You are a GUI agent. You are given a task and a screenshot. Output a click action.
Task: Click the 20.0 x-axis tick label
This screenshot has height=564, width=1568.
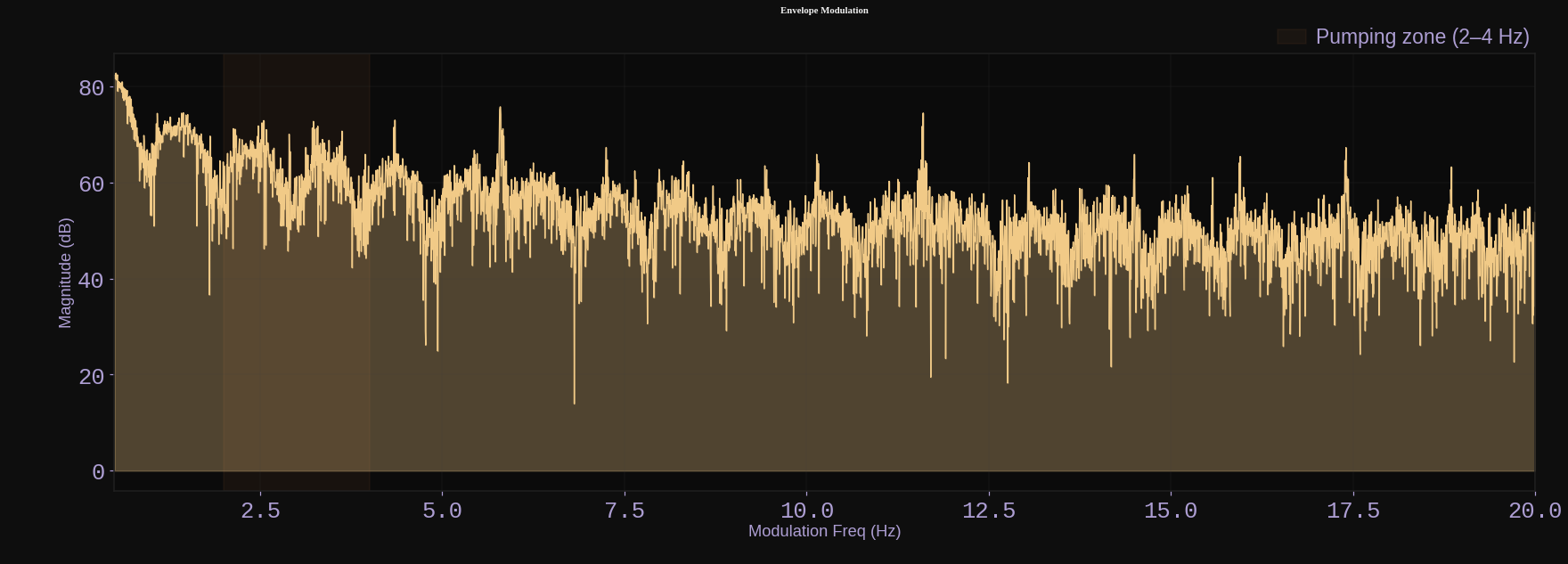click(1535, 511)
